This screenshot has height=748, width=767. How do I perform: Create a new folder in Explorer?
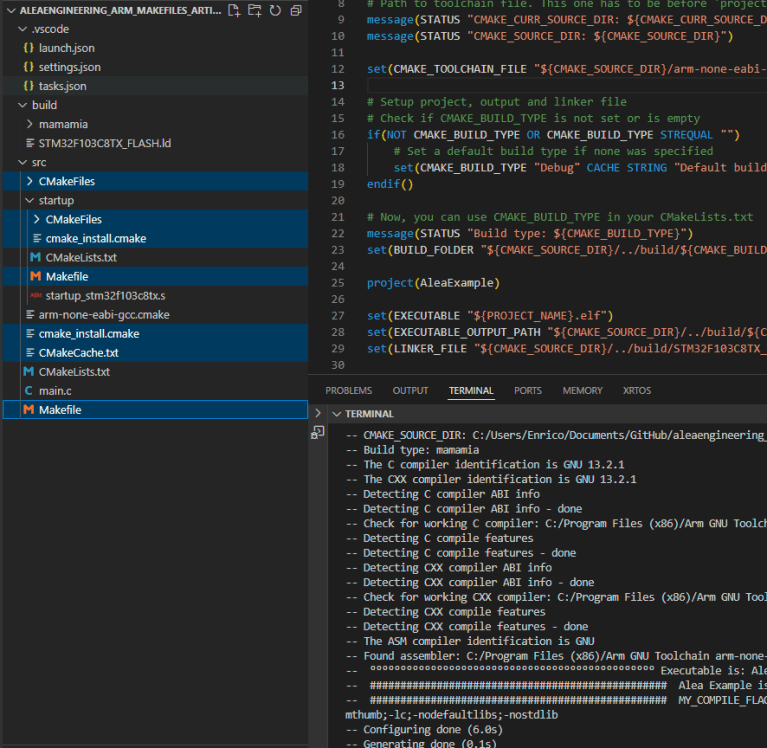coord(254,10)
